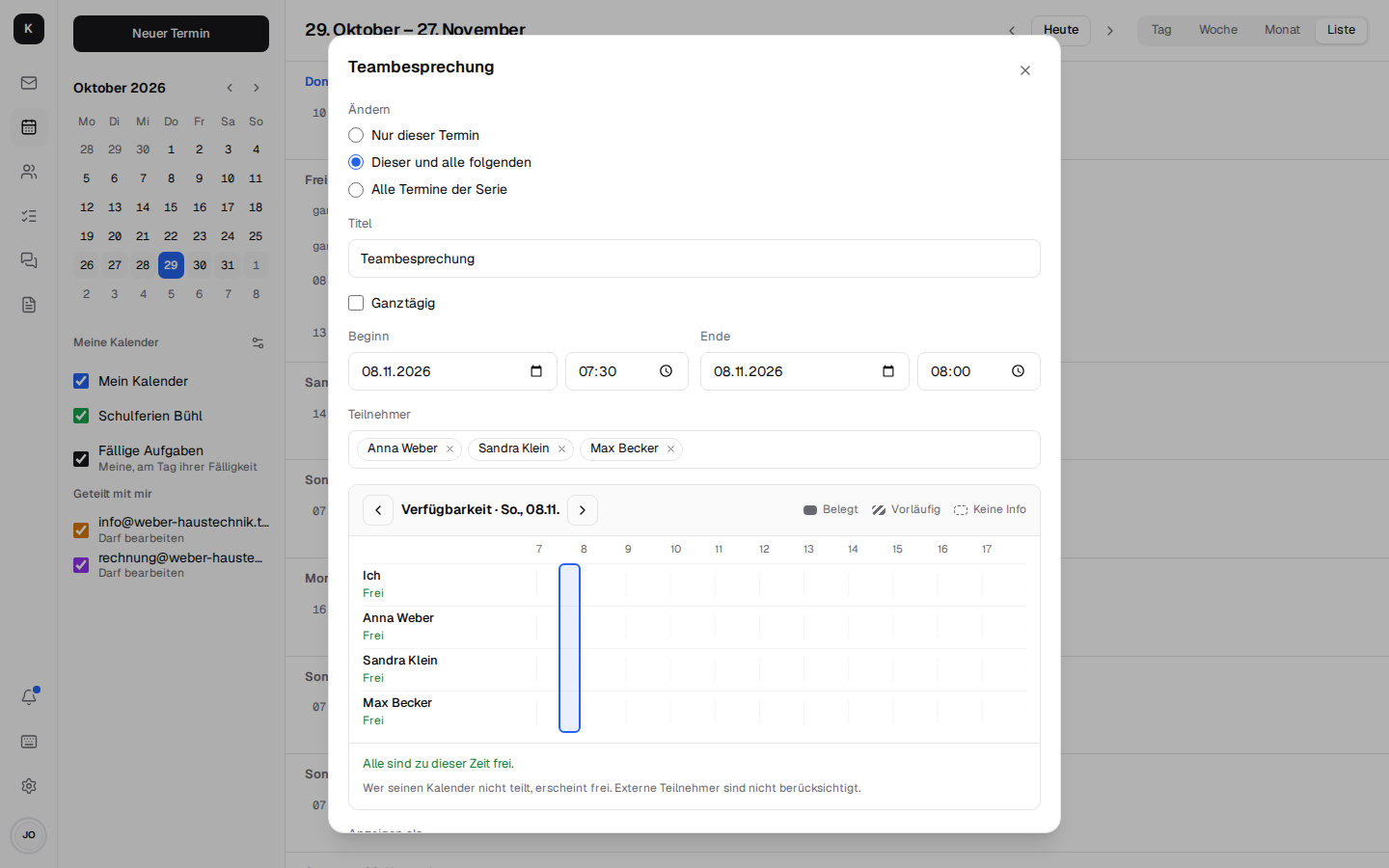
Task: Show next day in availability panel
Action: tap(583, 510)
